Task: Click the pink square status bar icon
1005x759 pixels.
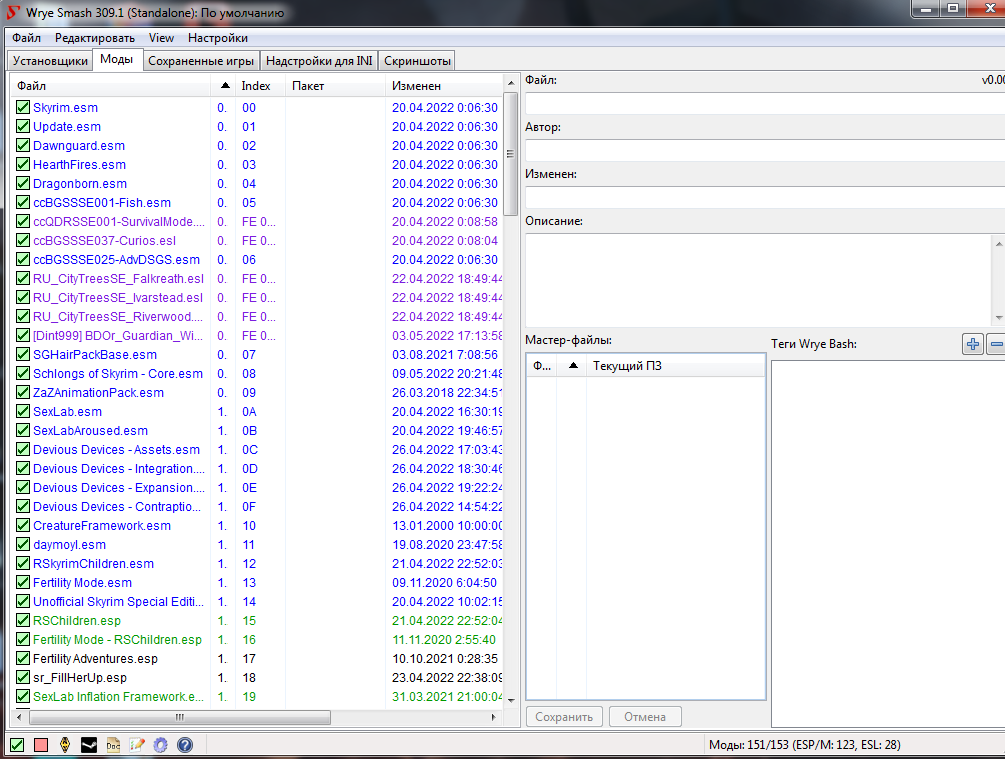Action: [41, 745]
